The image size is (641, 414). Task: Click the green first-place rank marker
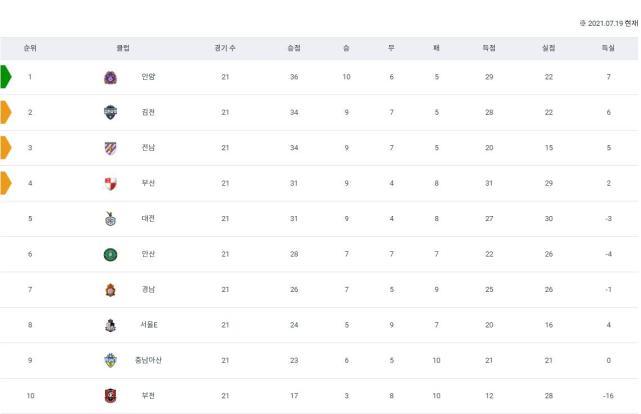(5, 77)
